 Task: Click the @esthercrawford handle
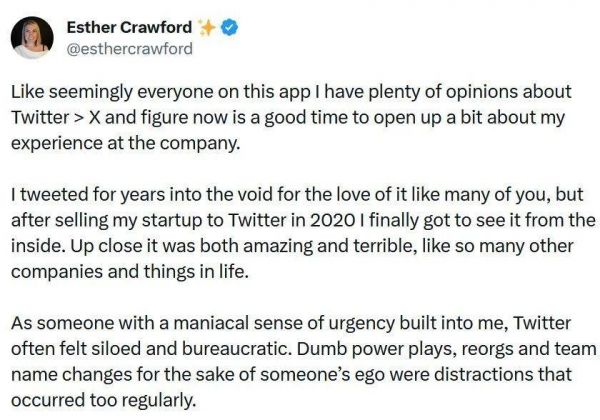coord(129,48)
